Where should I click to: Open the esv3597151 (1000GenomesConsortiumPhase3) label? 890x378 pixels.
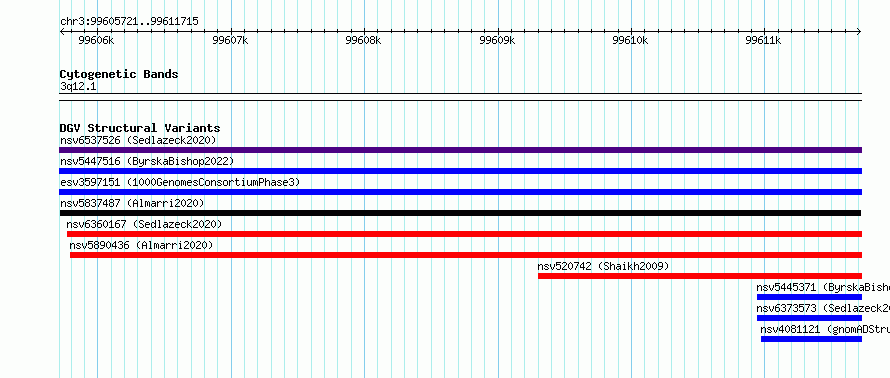pyautogui.click(x=180, y=182)
